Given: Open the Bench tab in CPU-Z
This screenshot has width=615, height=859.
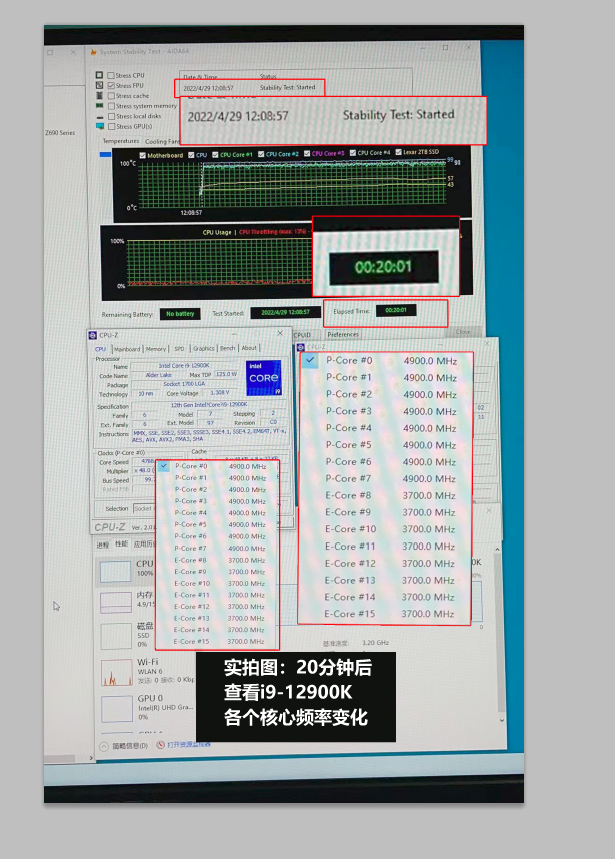Looking at the screenshot, I should (227, 348).
